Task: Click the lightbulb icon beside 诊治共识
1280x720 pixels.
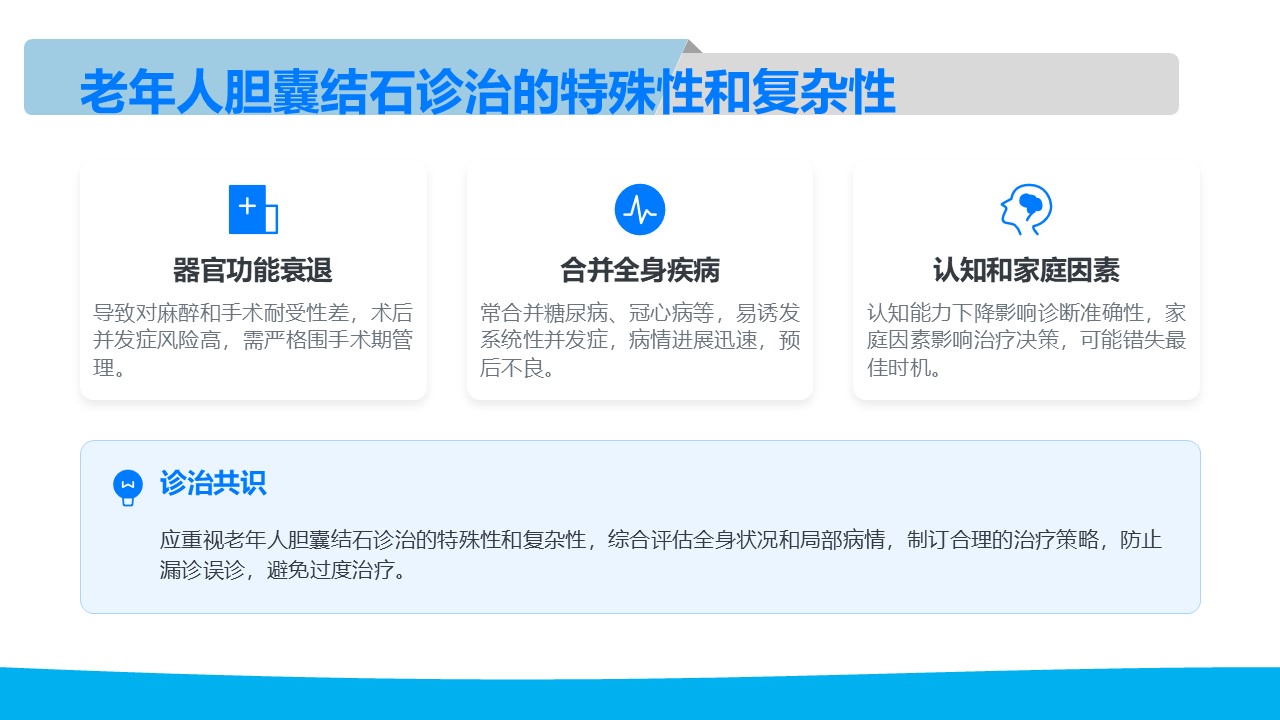Action: click(128, 487)
